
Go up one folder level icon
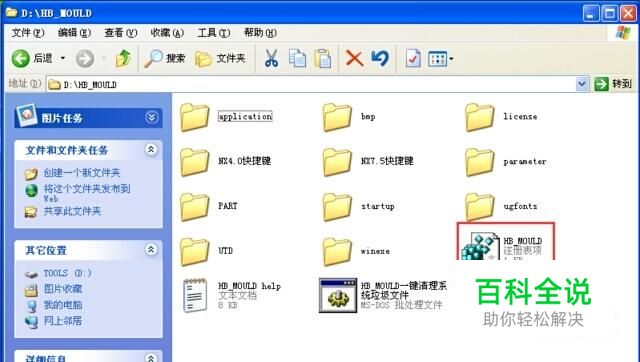[x=123, y=58]
